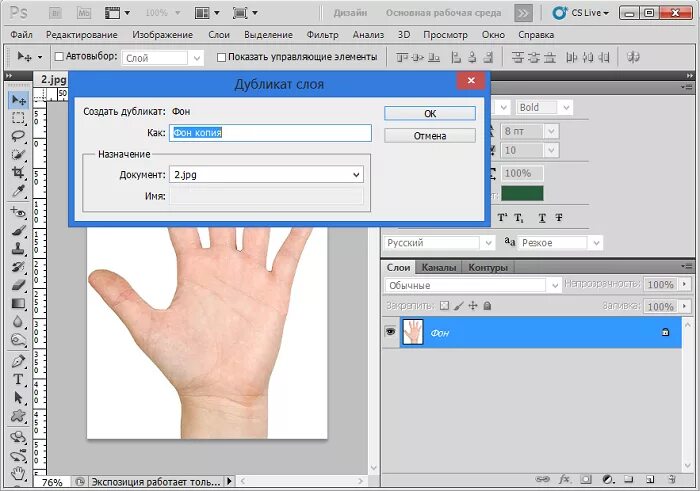This screenshot has height=491, width=700.
Task: Select the Type tool
Action: (18, 379)
